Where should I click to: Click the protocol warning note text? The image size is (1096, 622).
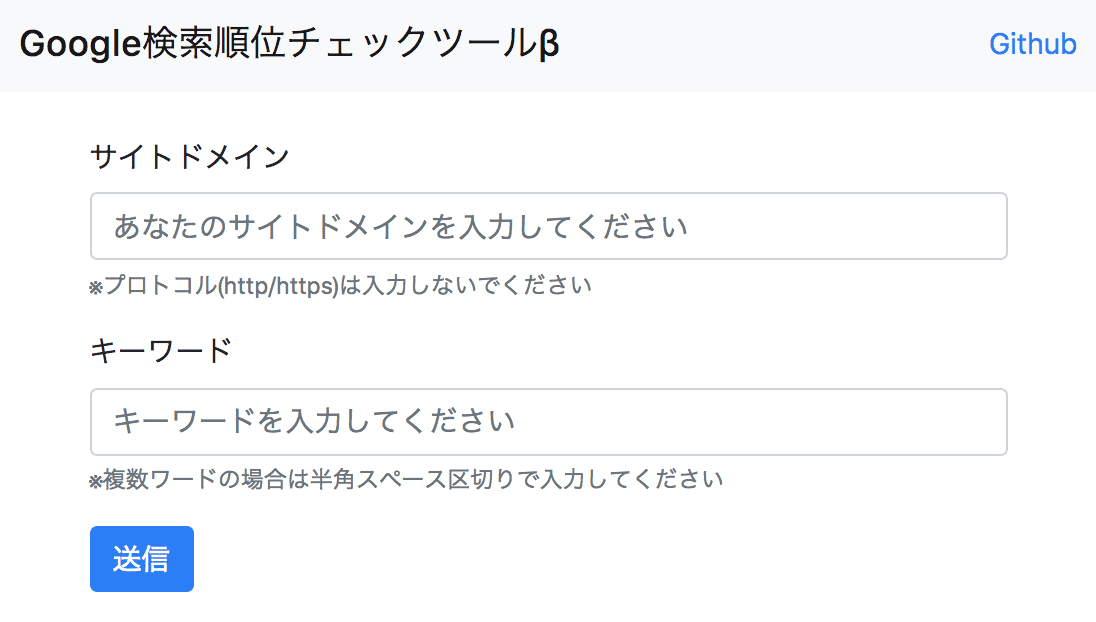[340, 285]
